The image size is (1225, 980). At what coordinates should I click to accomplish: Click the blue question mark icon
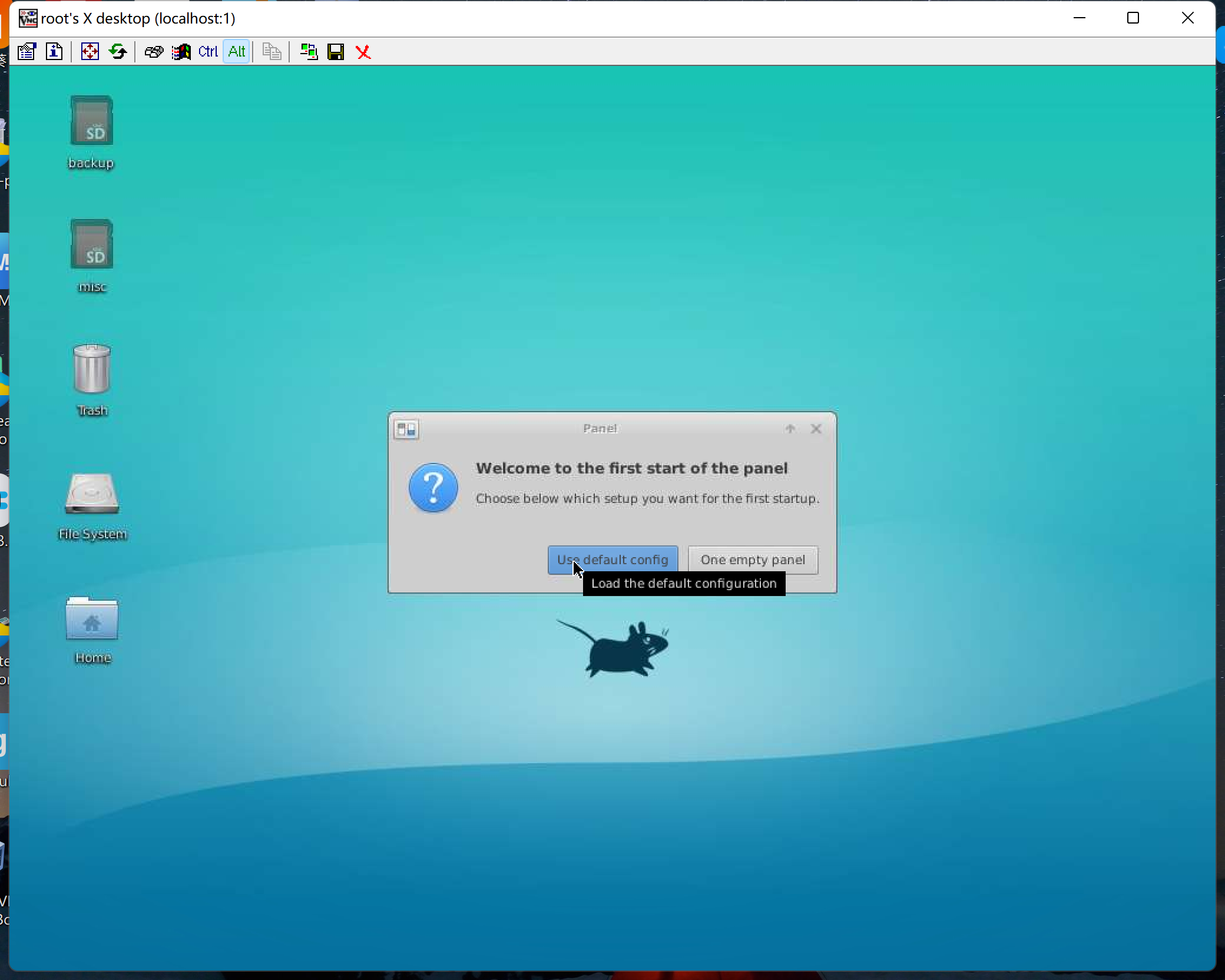coord(433,488)
